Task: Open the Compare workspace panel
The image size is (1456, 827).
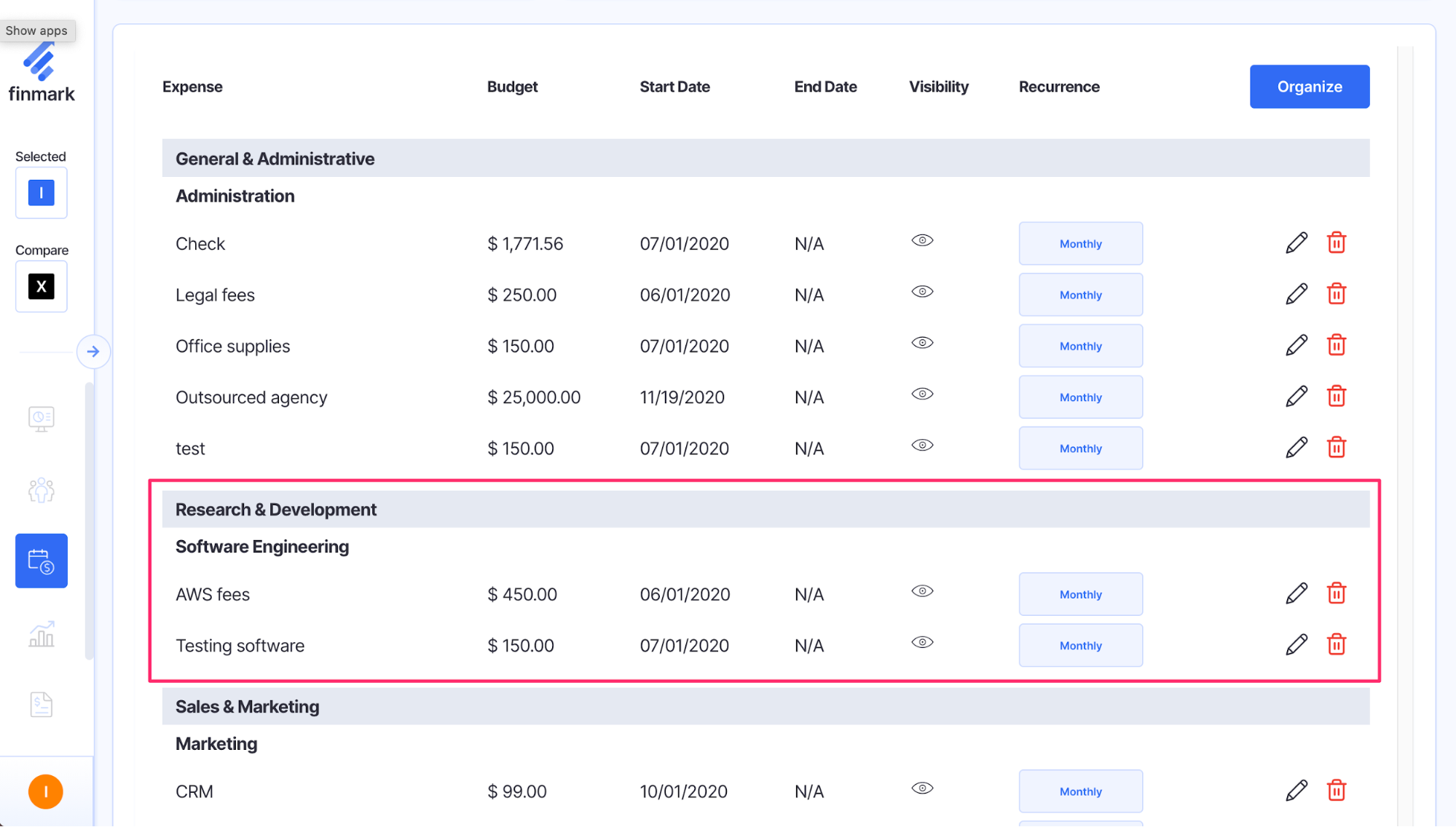Action: point(40,286)
